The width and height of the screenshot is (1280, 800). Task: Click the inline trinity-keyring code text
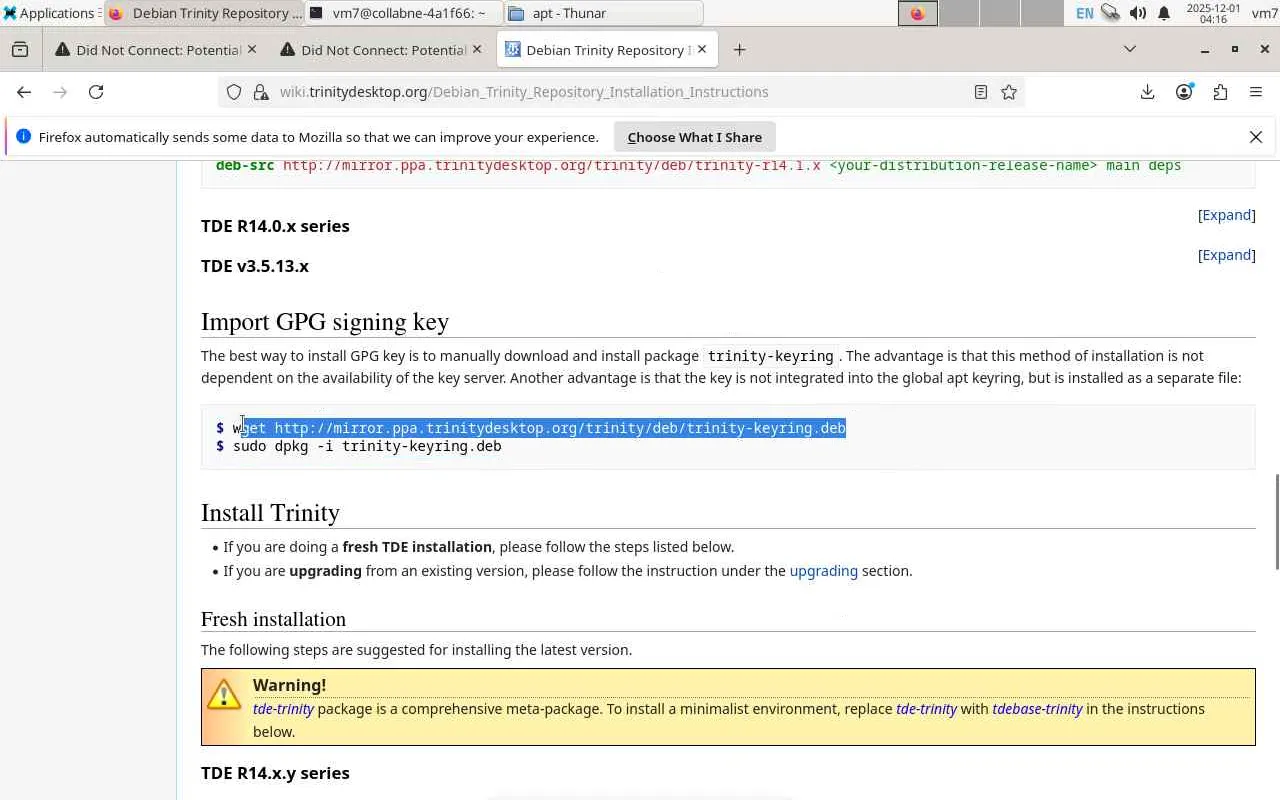(770, 356)
